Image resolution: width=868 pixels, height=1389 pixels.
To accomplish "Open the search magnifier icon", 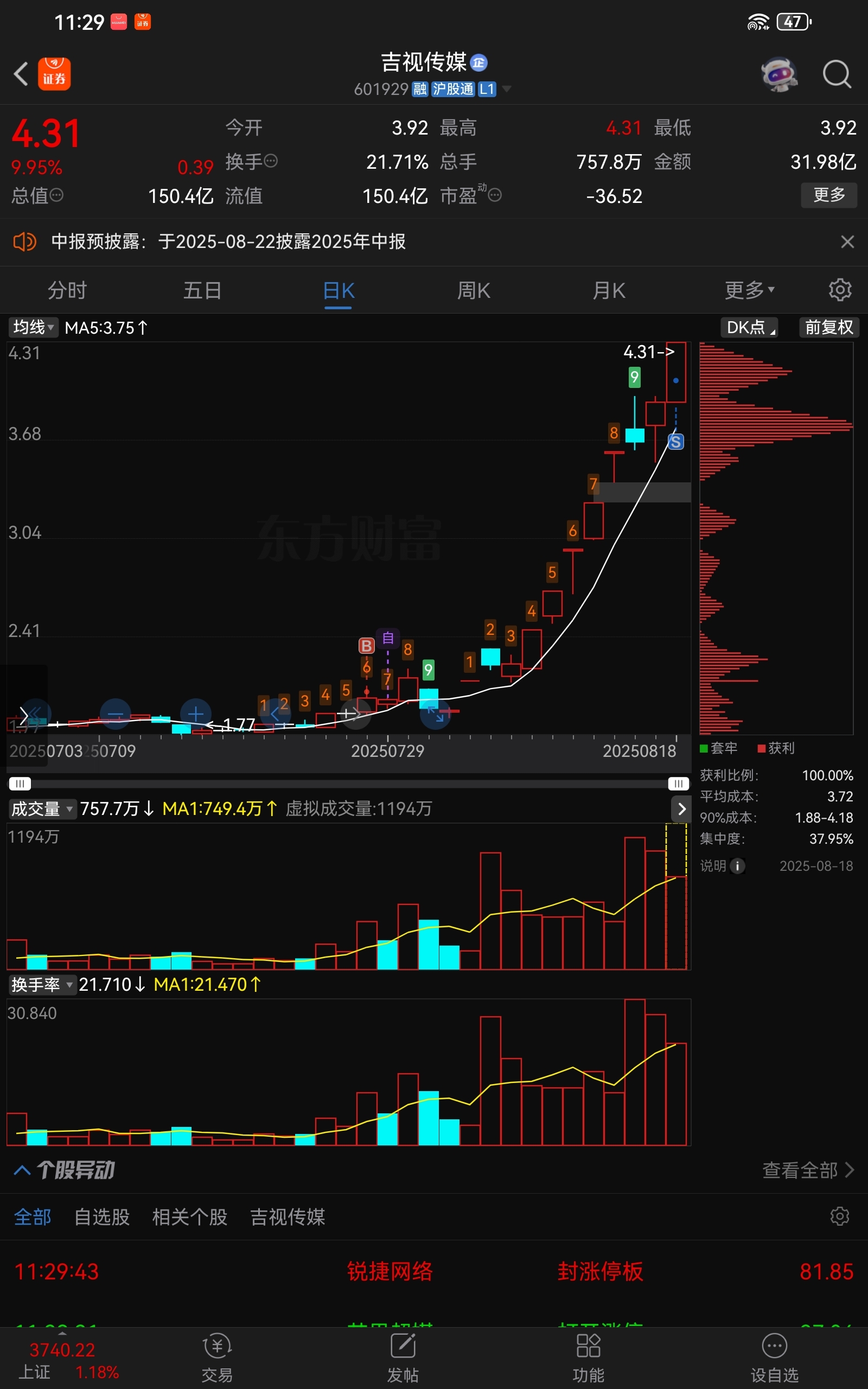I will pyautogui.click(x=837, y=74).
